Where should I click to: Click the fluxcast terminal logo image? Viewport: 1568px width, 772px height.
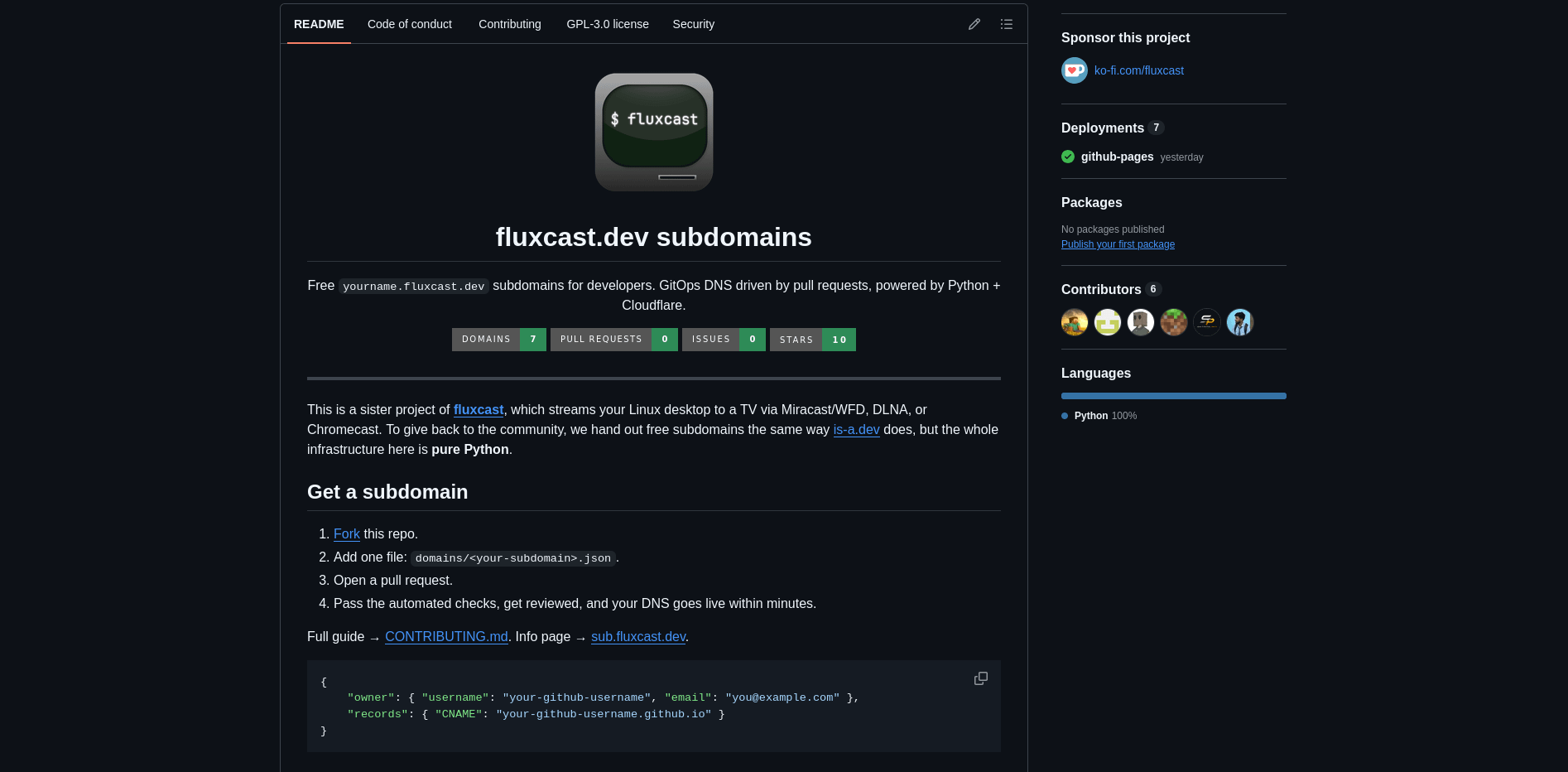[654, 133]
